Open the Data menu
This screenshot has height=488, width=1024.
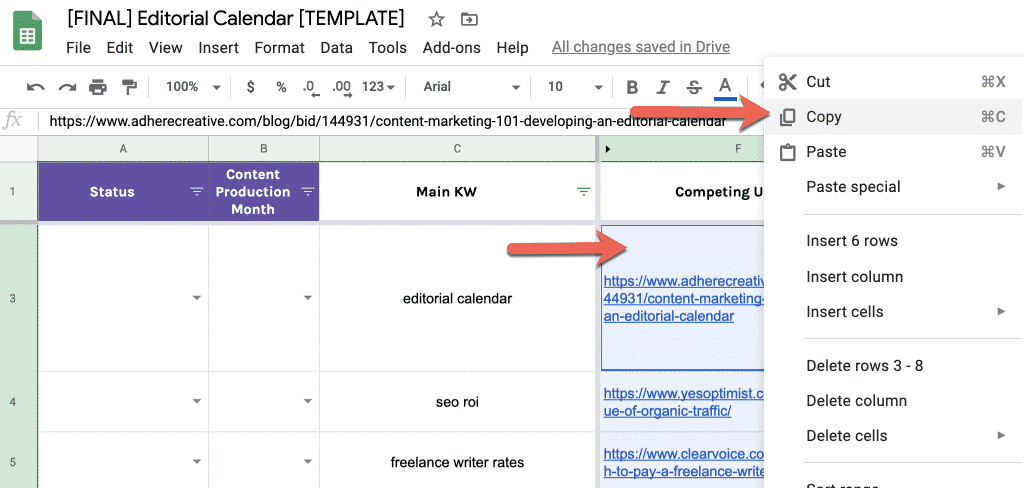tap(336, 48)
